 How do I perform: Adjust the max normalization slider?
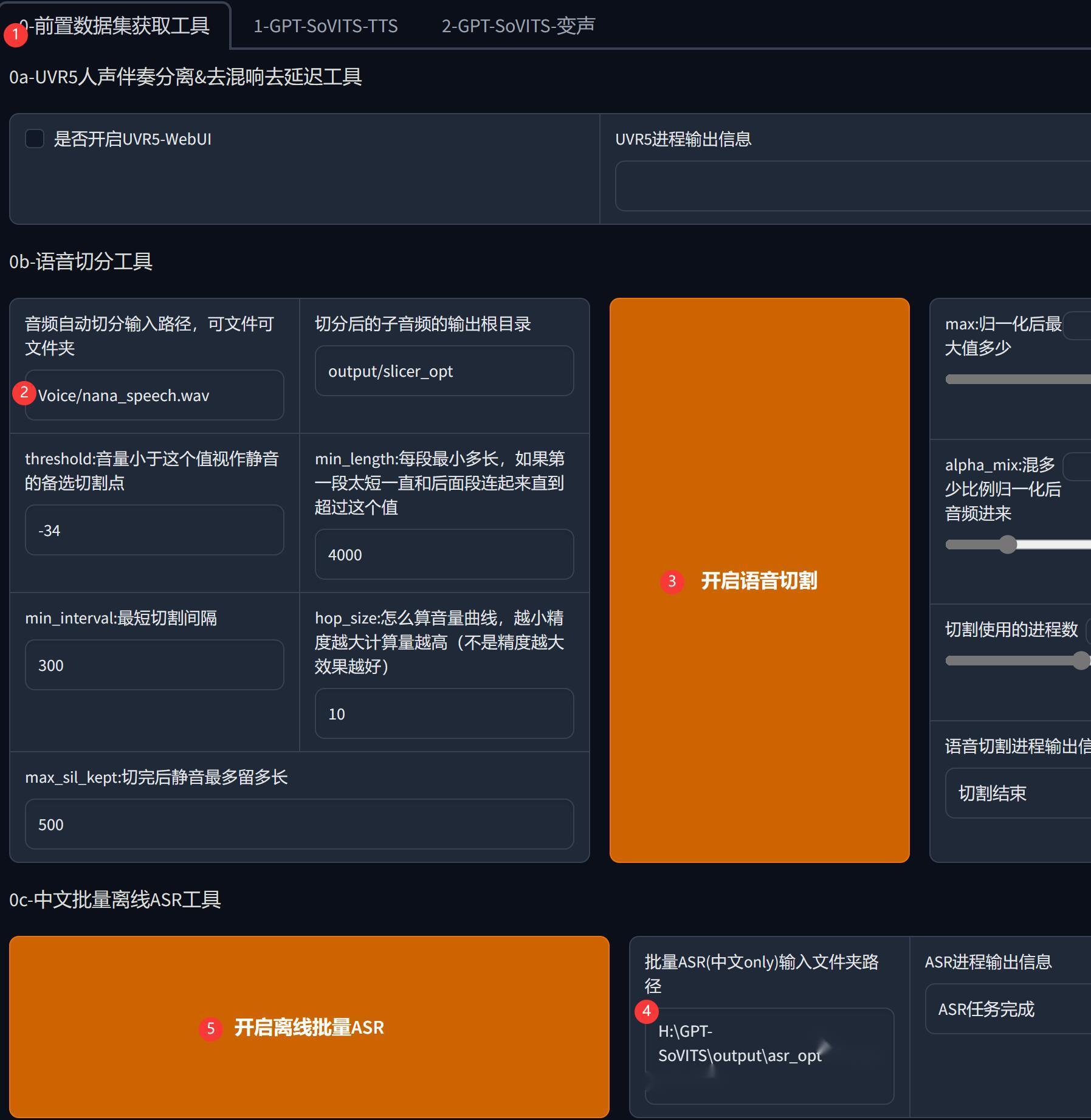1018,379
